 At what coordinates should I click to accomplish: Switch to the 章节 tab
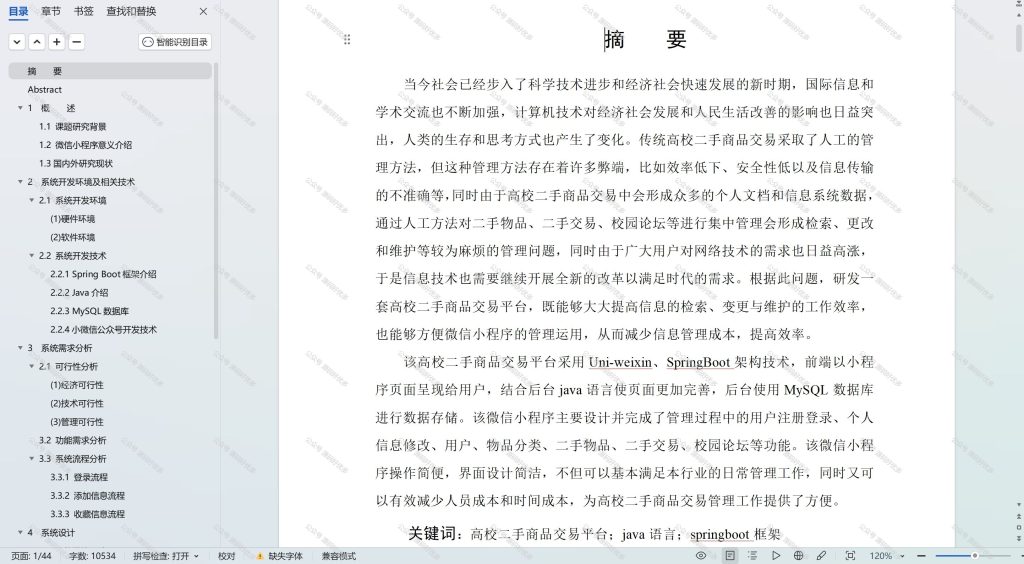pyautogui.click(x=50, y=11)
